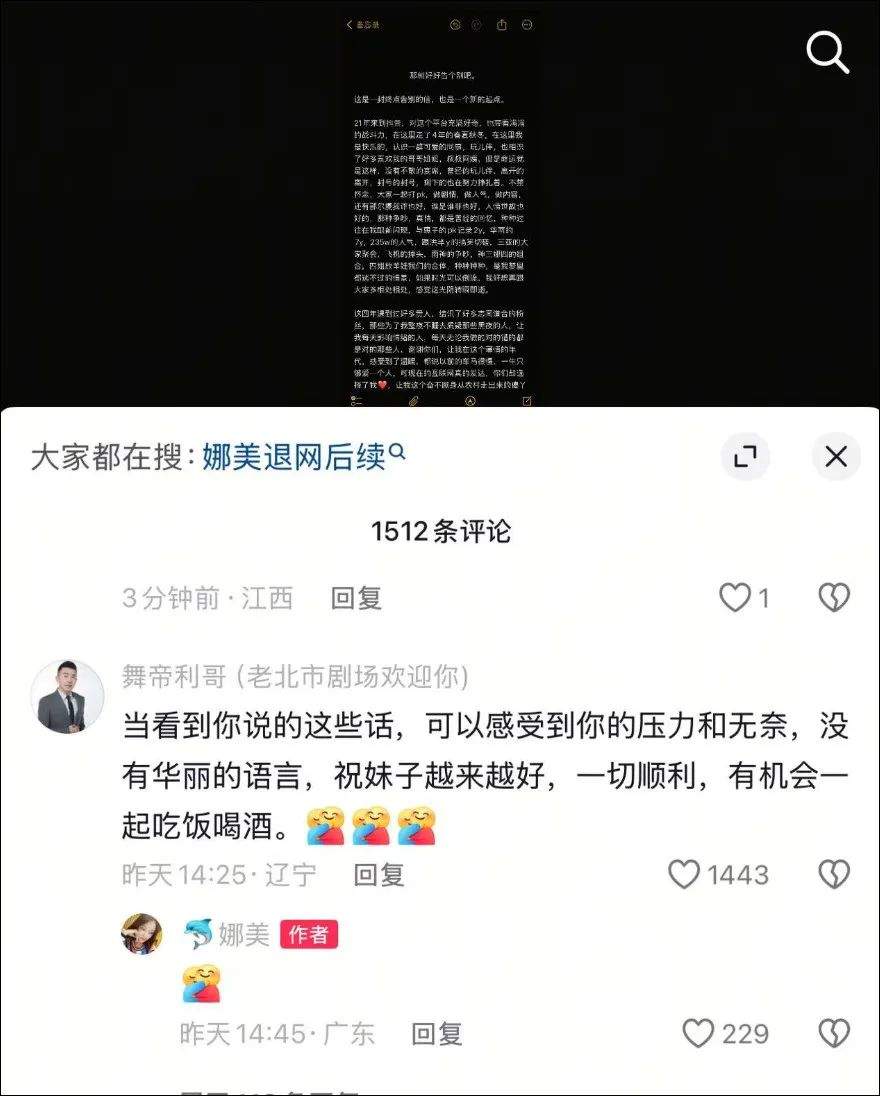Close the comments panel
The height and width of the screenshot is (1096, 880).
click(836, 457)
